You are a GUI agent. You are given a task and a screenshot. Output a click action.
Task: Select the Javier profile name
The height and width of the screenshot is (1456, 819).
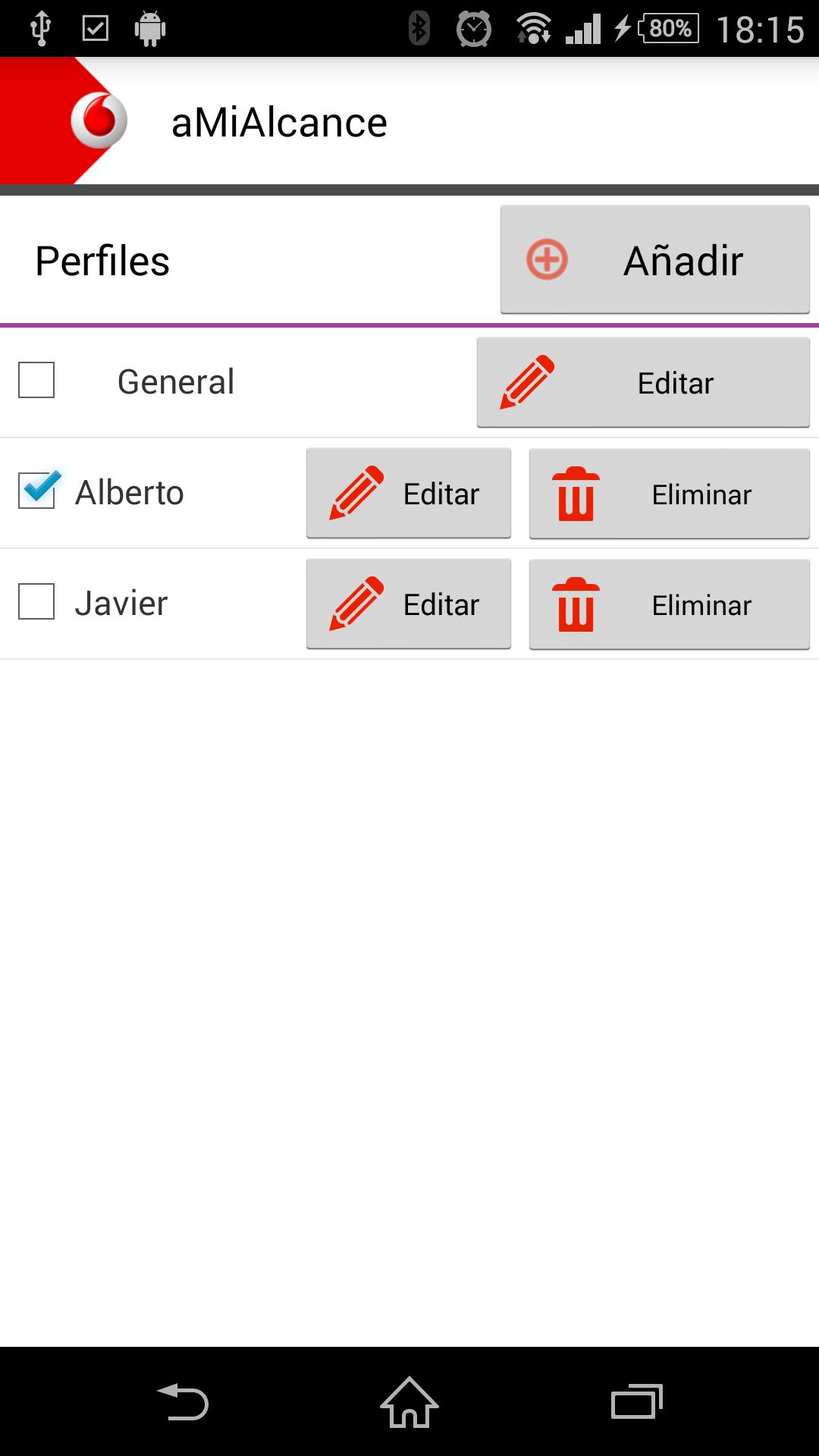coord(121,604)
